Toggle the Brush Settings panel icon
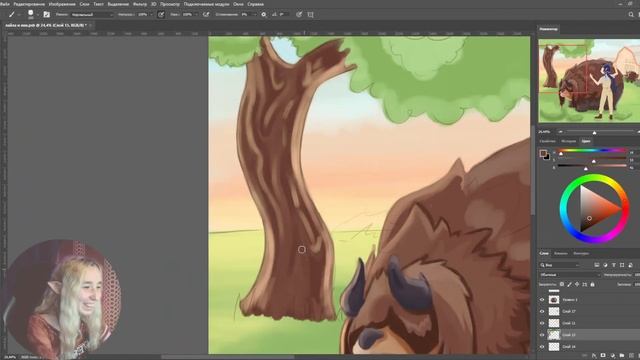 point(47,14)
